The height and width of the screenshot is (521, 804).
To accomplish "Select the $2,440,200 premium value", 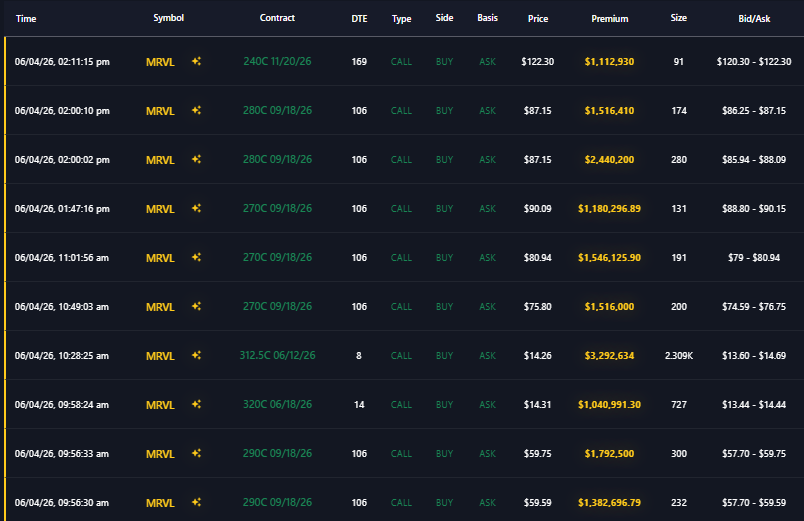I will coord(609,159).
